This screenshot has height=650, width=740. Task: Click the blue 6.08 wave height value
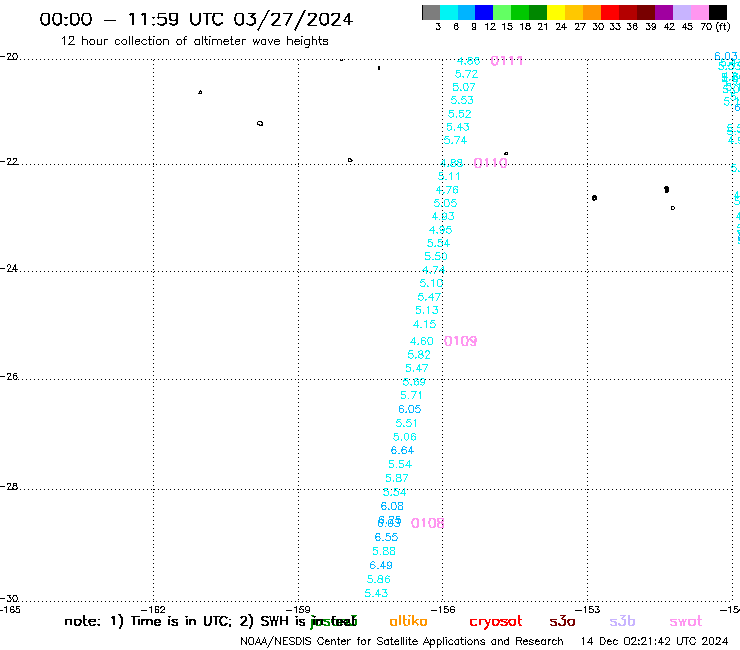pyautogui.click(x=392, y=506)
